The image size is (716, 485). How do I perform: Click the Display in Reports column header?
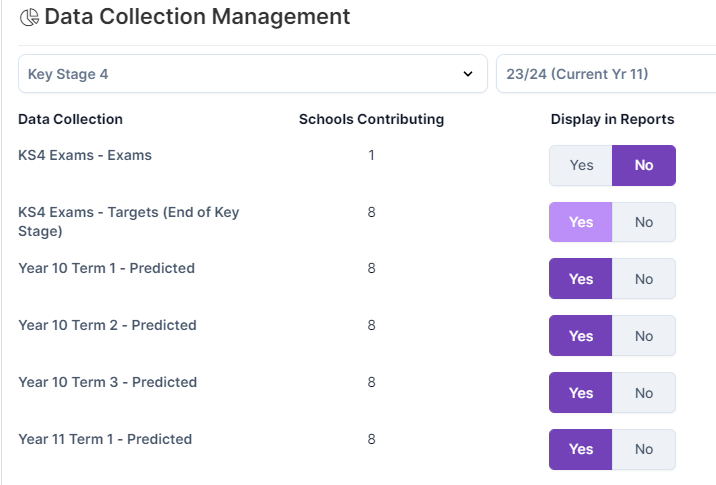click(612, 119)
